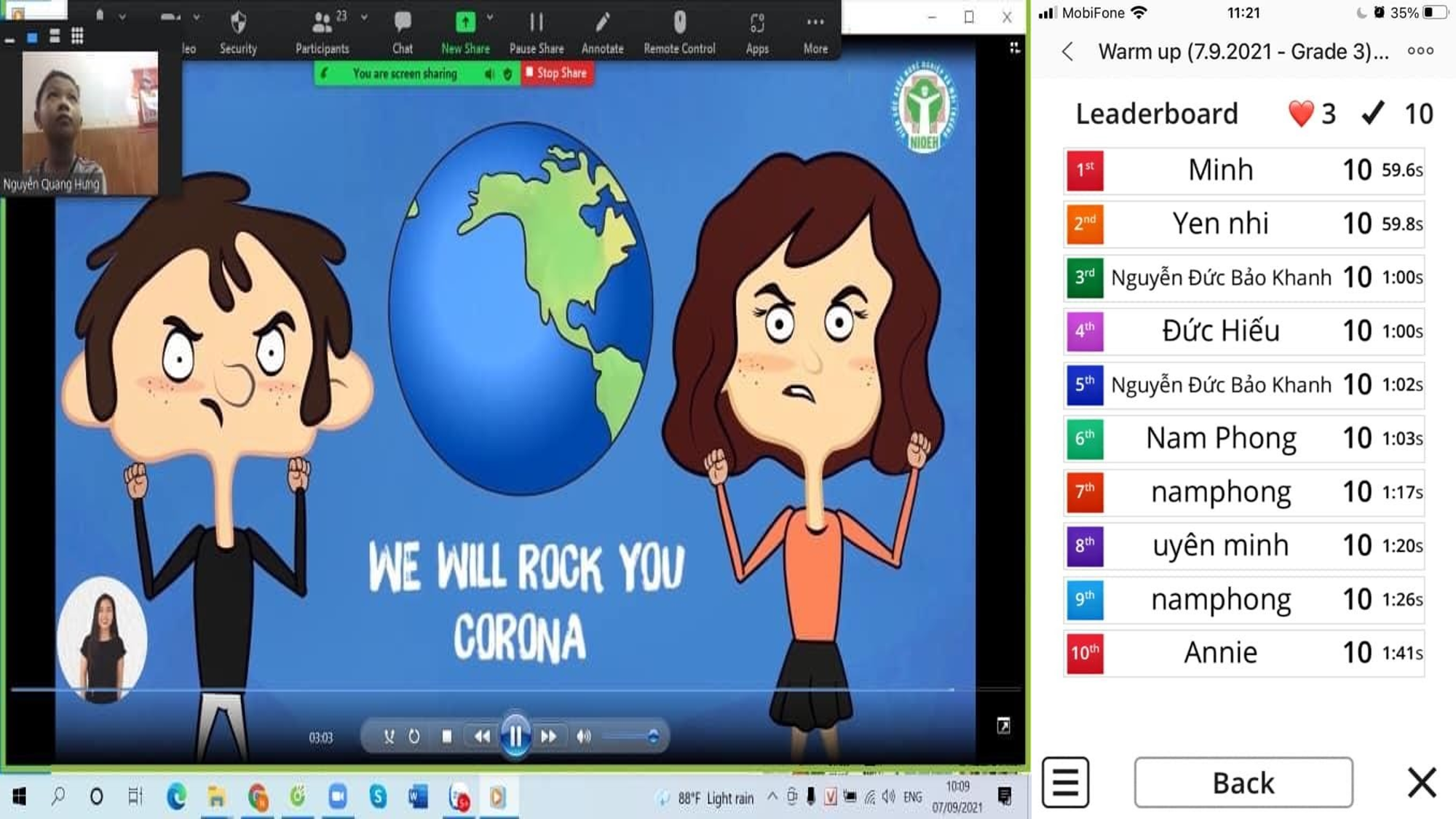1456x819 pixels.
Task: Switch video panel to single thumbnail view
Action: pyautogui.click(x=32, y=37)
